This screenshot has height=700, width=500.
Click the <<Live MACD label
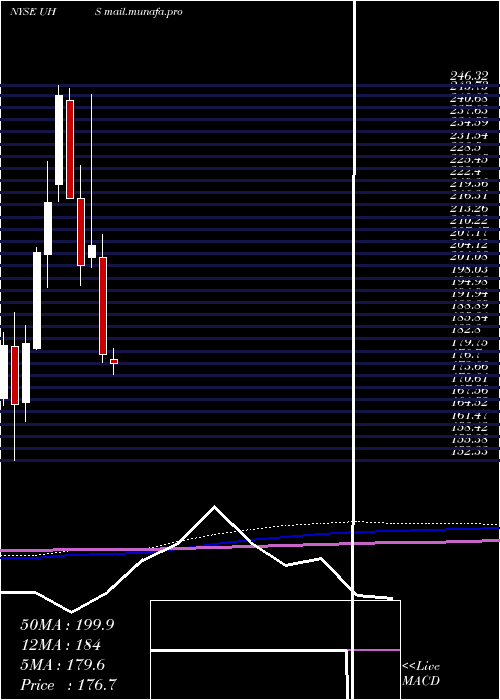click(421, 673)
